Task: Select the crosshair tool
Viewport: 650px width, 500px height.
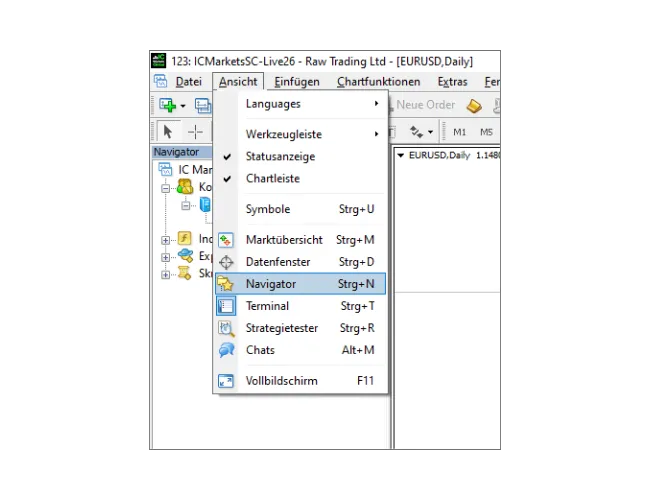Action: 195,132
